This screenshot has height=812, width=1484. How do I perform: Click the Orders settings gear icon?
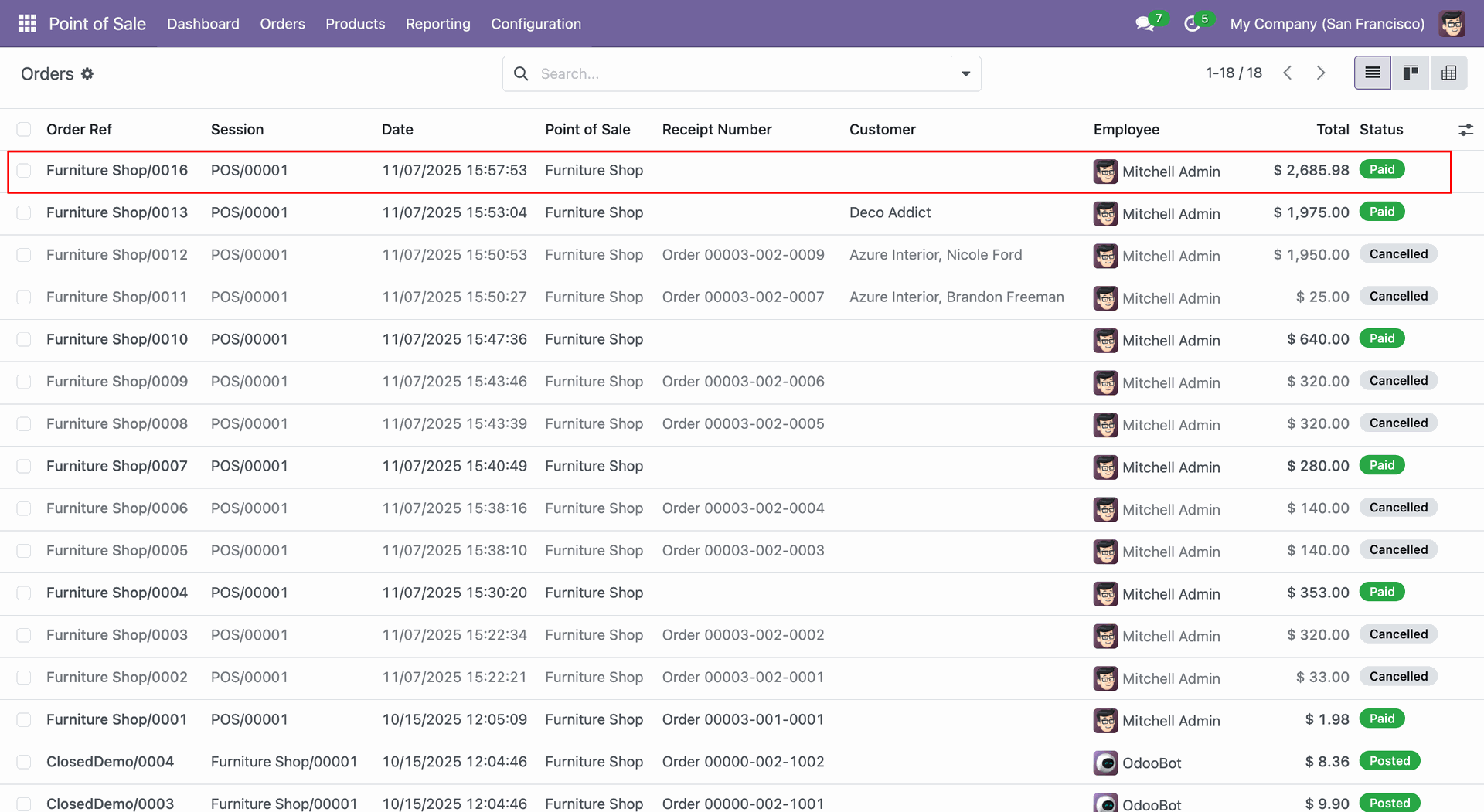pos(87,73)
